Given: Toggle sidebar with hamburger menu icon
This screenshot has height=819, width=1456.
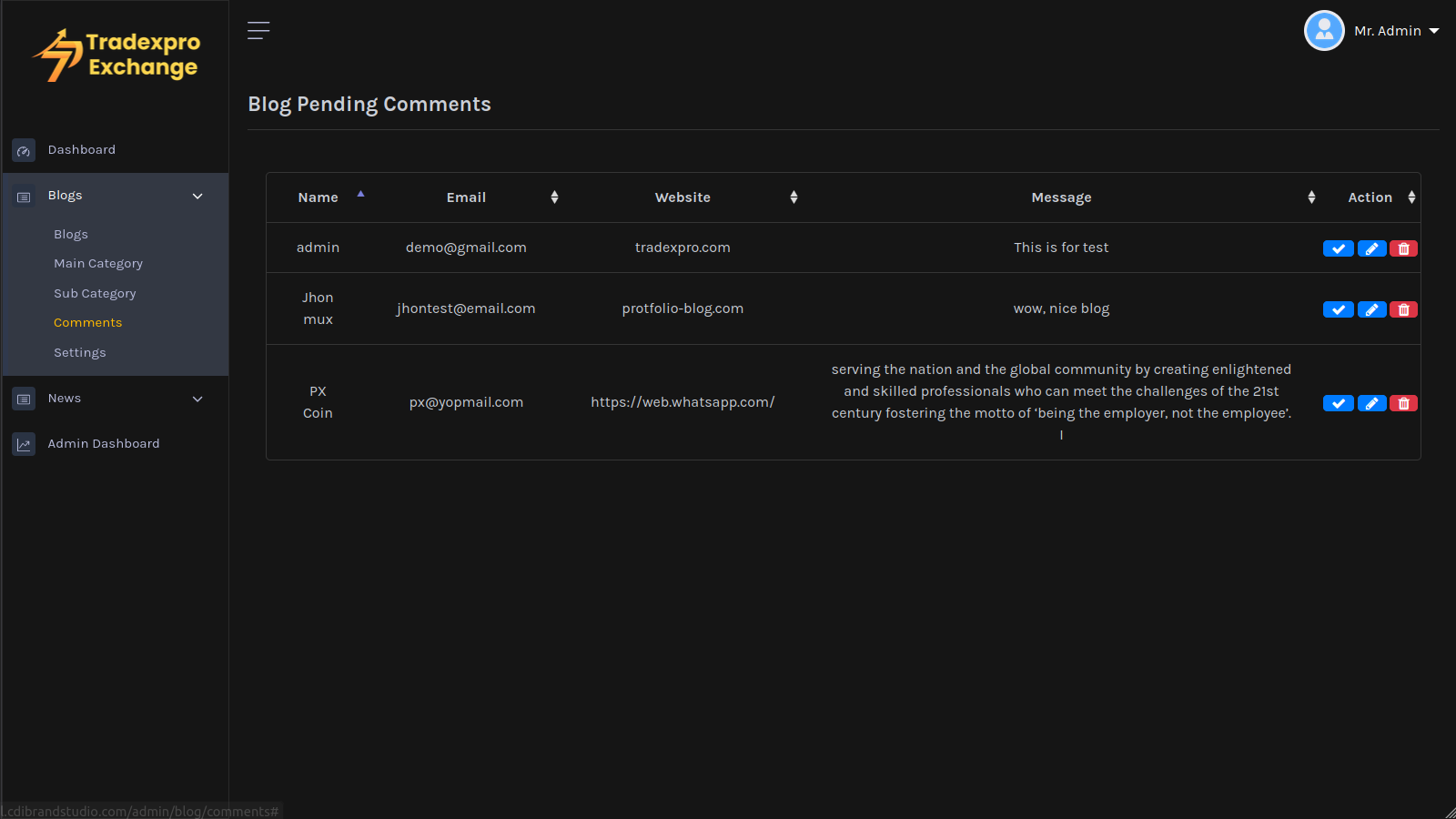Looking at the screenshot, I should [x=258, y=31].
